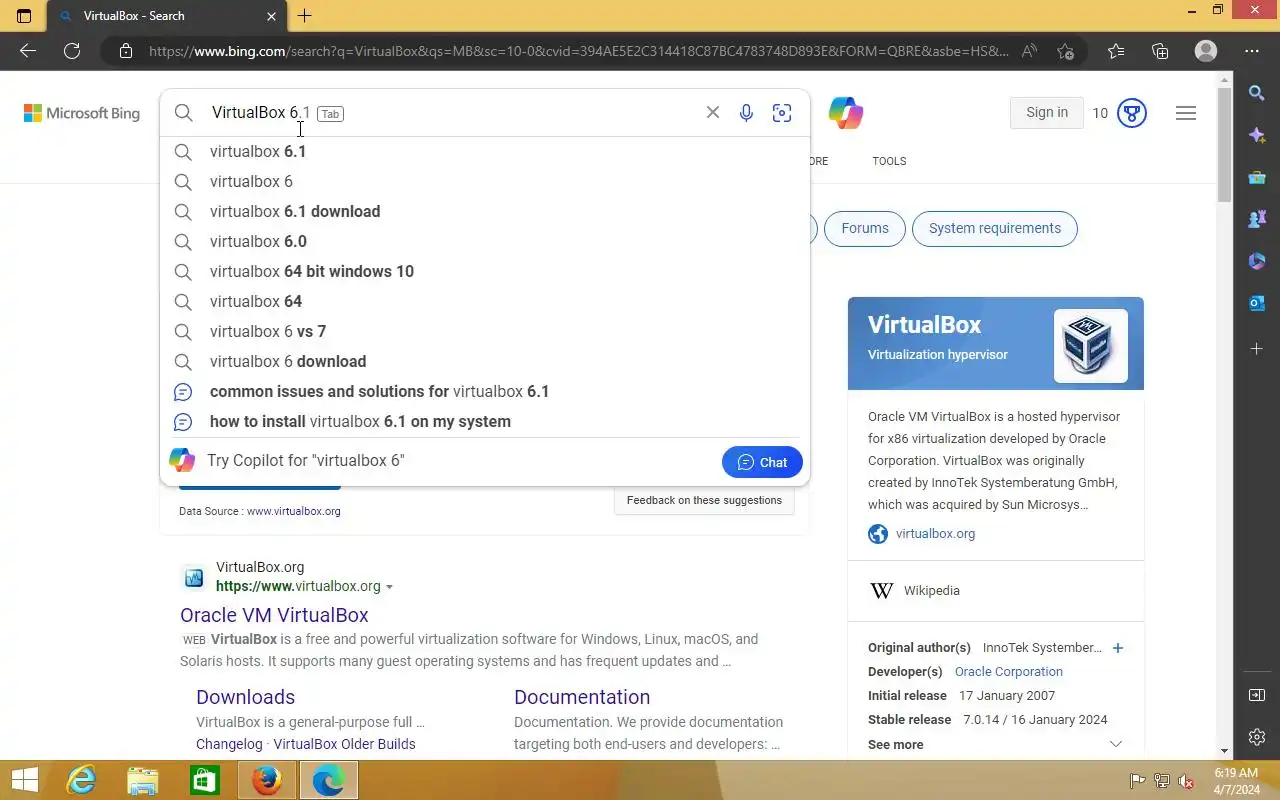This screenshot has height=800, width=1280.
Task: Open the Oracle Corporation developer link
Action: point(1008,672)
